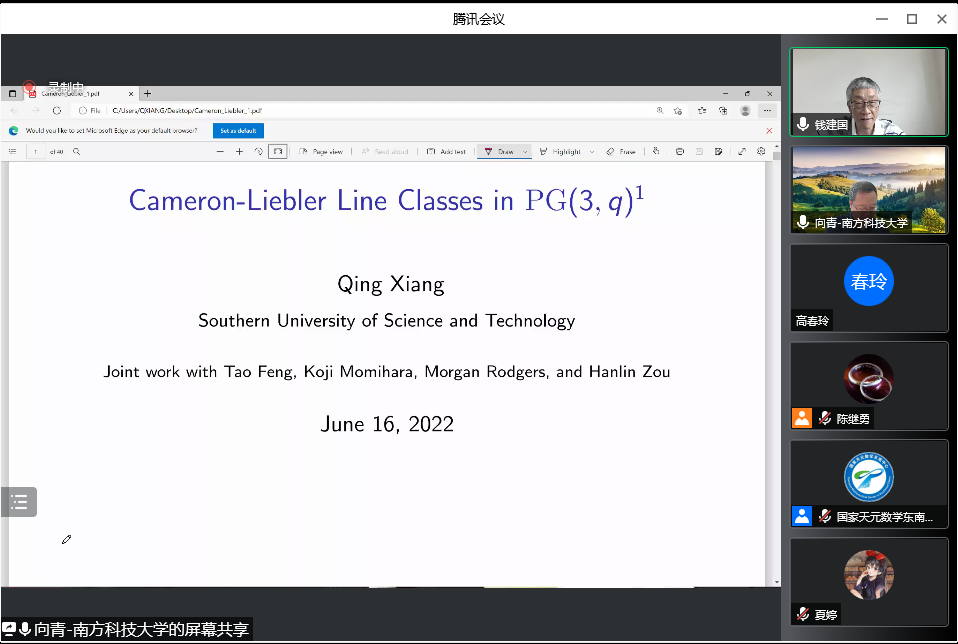Click the Add text tool
958x644 pixels.
[446, 152]
